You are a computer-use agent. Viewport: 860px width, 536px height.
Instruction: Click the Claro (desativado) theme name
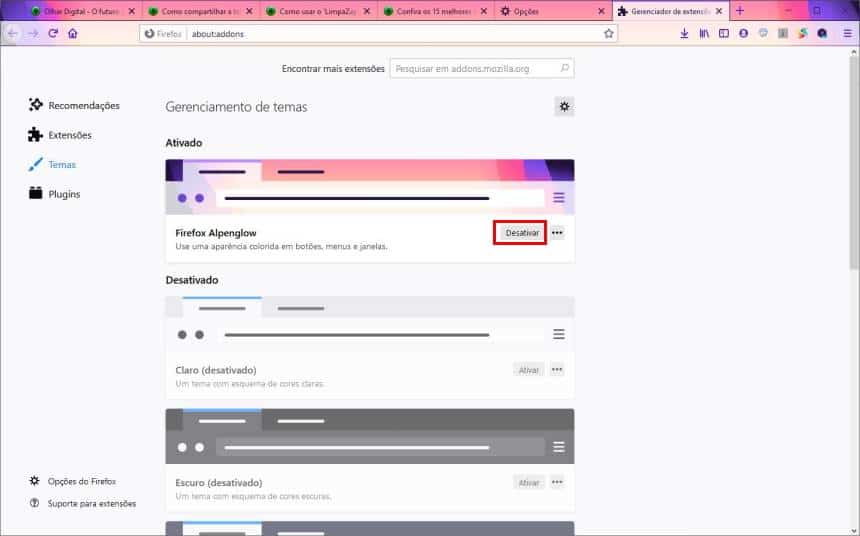coord(216,370)
